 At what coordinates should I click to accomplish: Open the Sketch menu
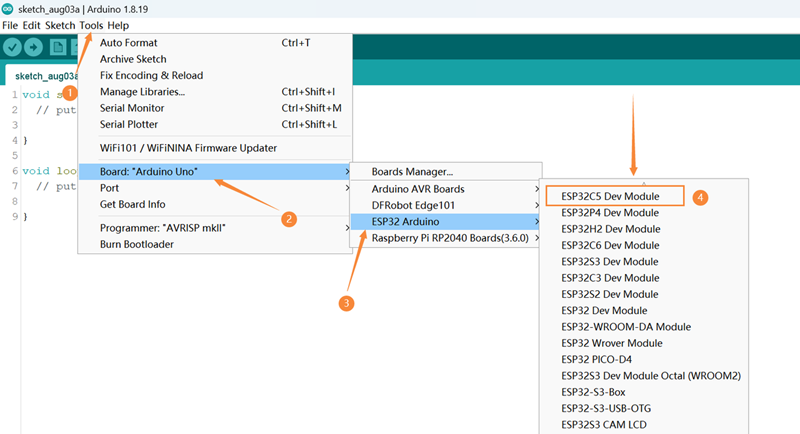coord(60,24)
